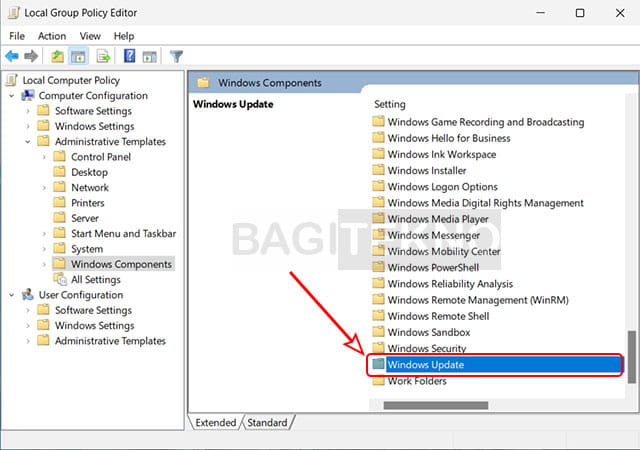Click folder icon beside Windows Installer
The width and height of the screenshot is (640, 450).
[378, 170]
